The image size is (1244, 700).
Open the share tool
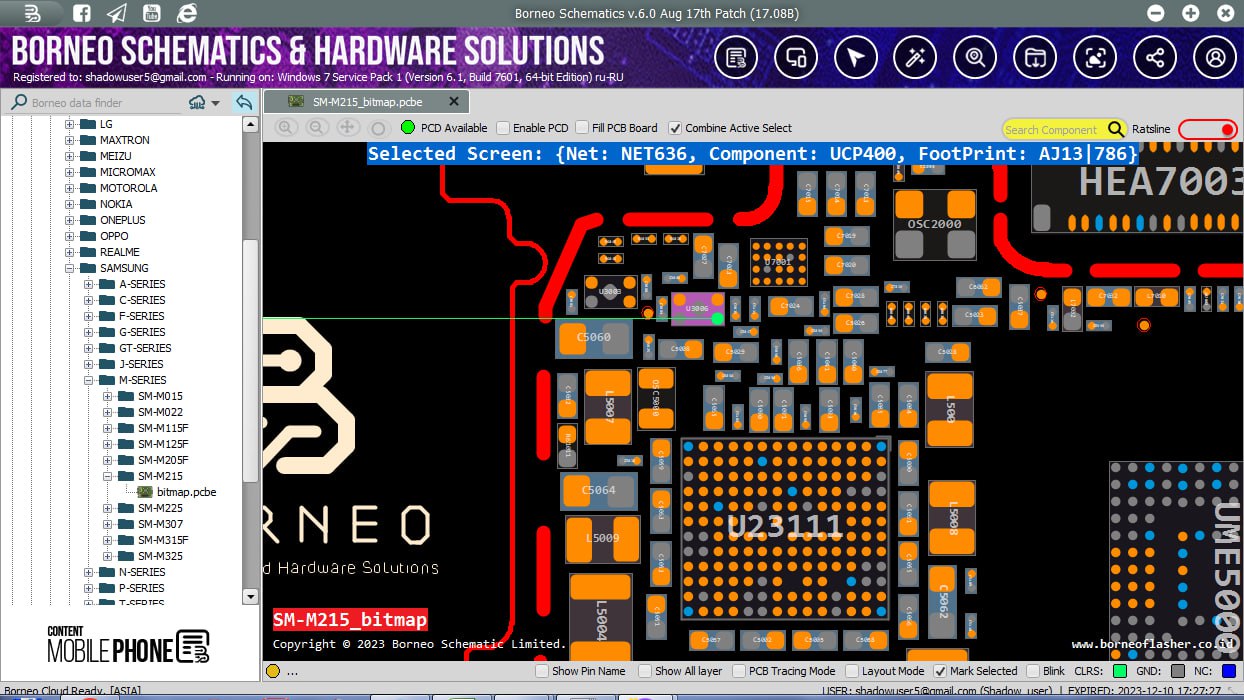1156,58
